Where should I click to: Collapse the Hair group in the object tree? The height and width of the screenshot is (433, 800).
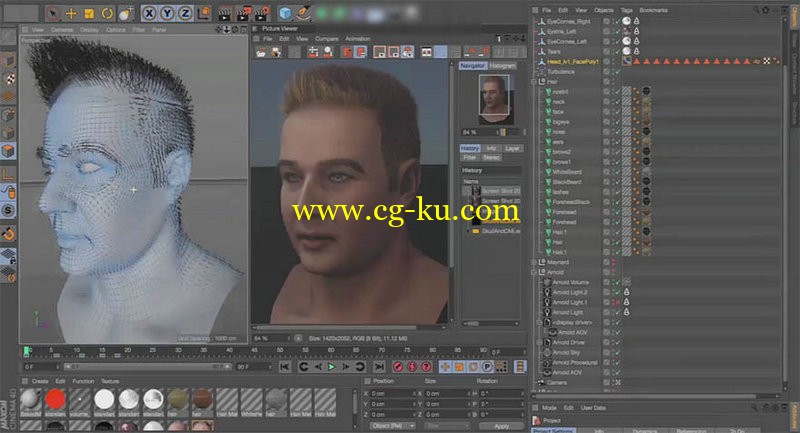pyautogui.click(x=535, y=82)
